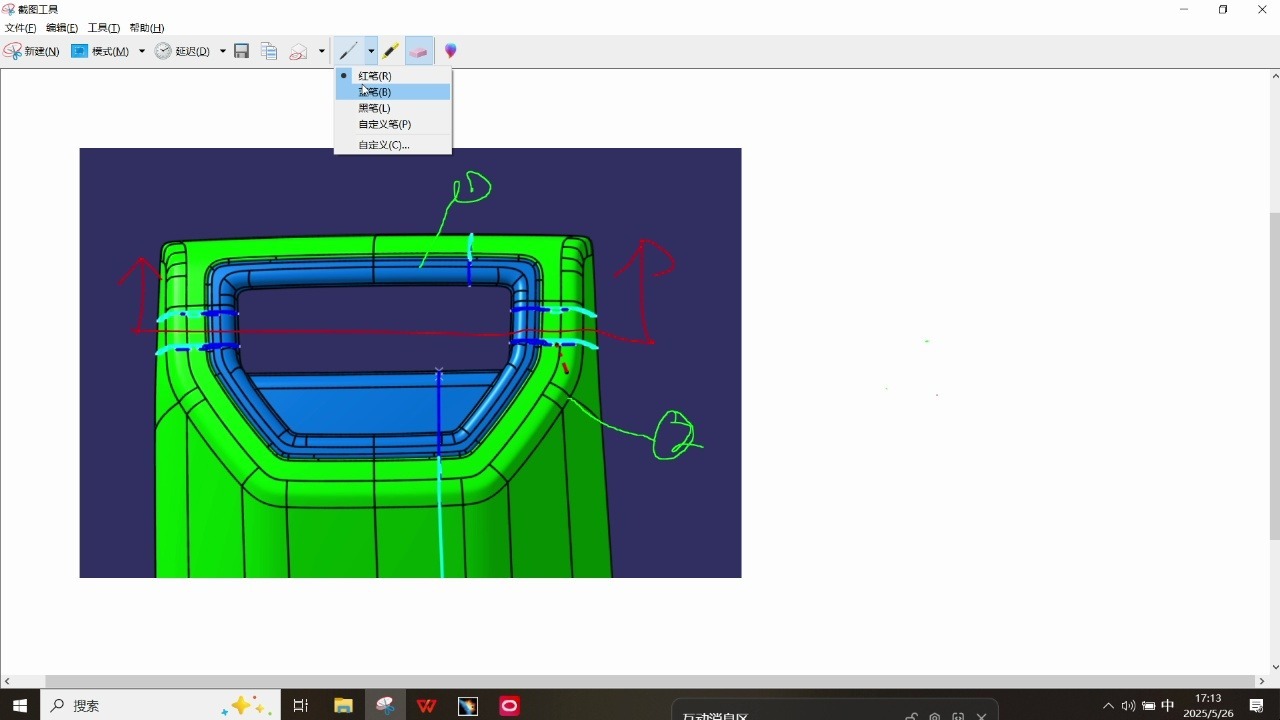Click the volume speaker tray icon
Image resolution: width=1280 pixels, height=720 pixels.
click(1128, 705)
